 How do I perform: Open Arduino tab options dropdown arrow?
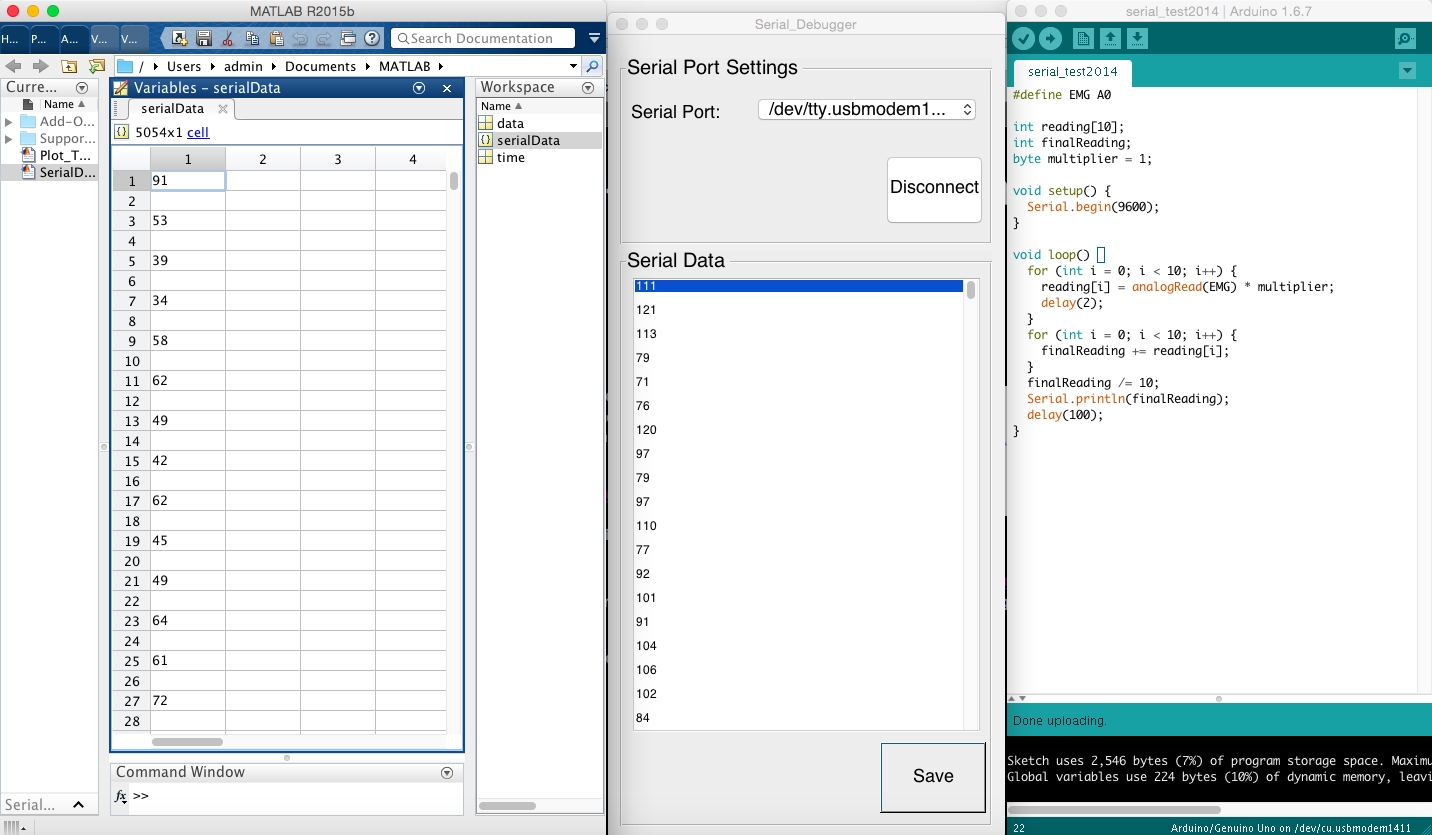click(1407, 71)
